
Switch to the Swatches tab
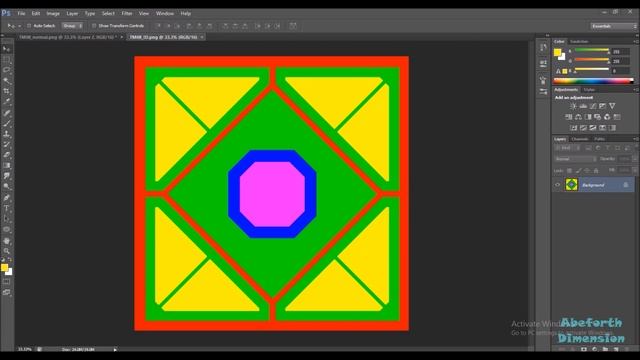[579, 41]
